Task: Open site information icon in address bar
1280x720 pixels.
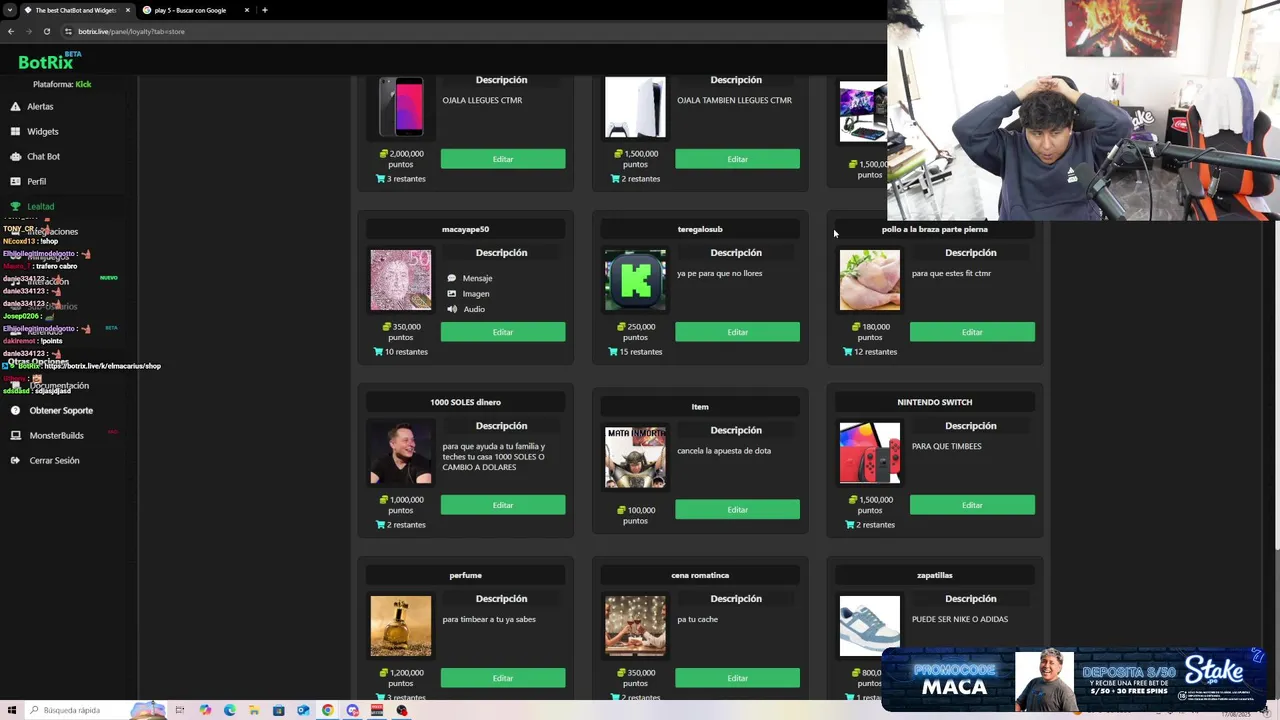Action: pyautogui.click(x=68, y=31)
